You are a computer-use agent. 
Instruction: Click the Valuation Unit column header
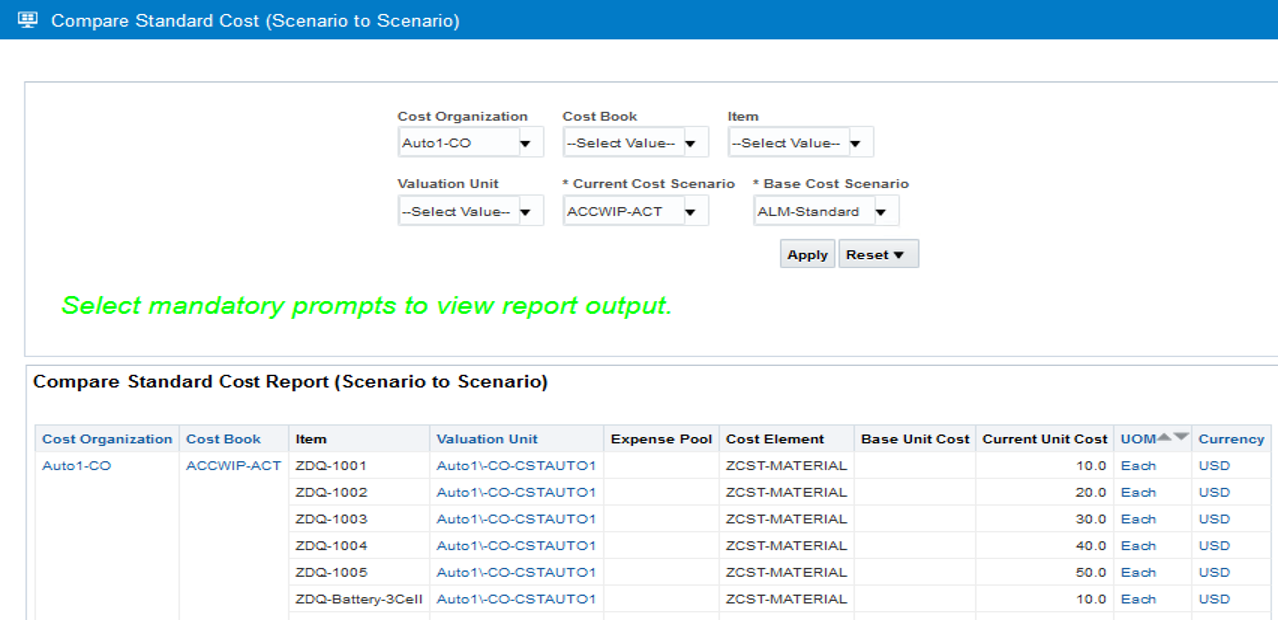point(487,439)
